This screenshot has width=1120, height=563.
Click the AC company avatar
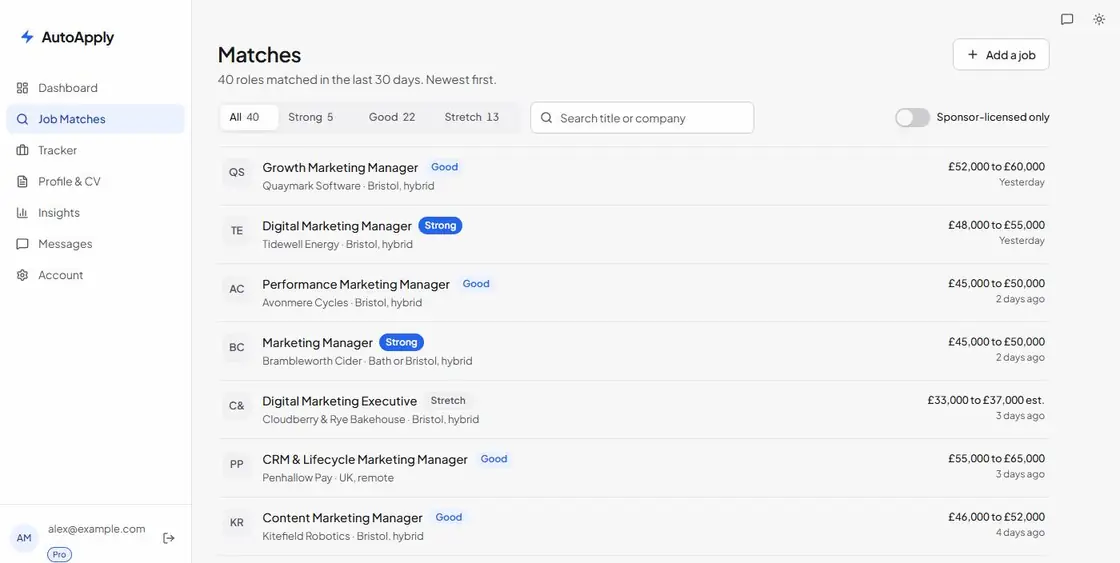236,289
